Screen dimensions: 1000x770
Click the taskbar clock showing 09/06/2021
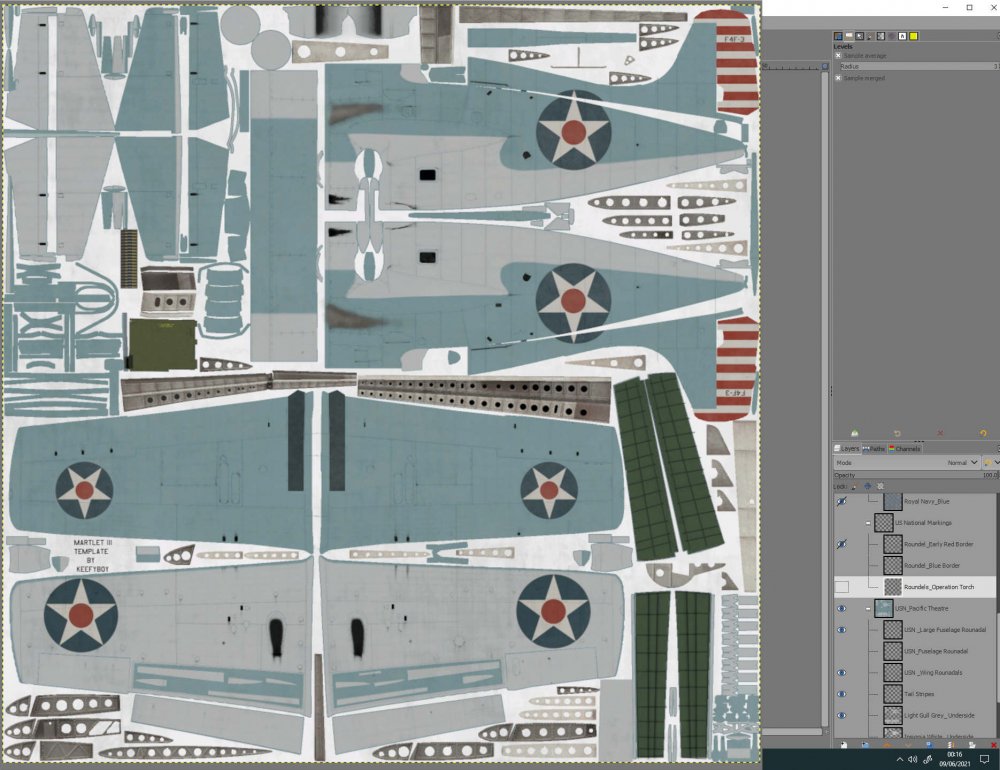[954, 760]
